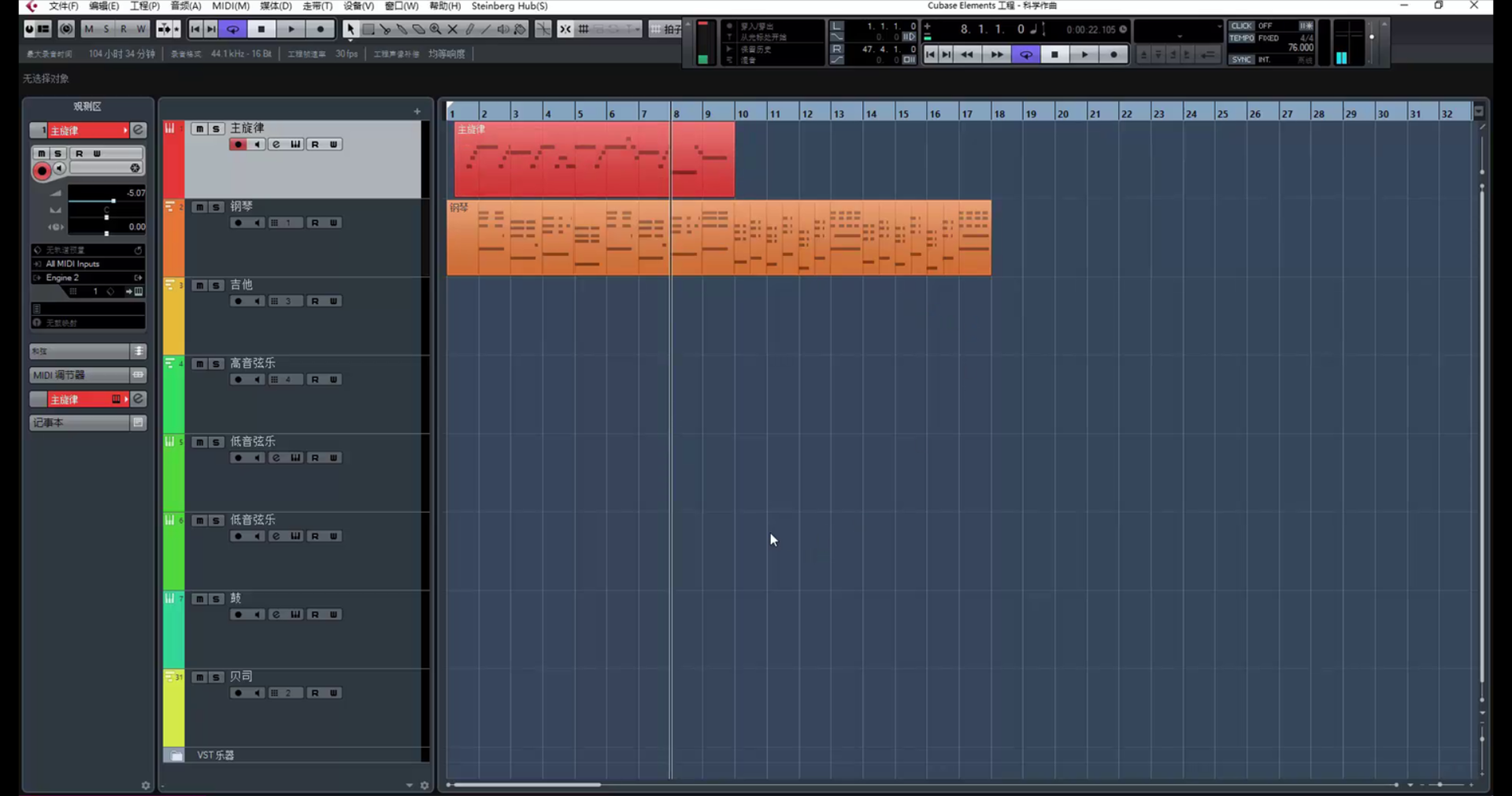Image resolution: width=1512 pixels, height=796 pixels.
Task: Open the 无鼓映射 drum map dropdown
Action: point(88,323)
